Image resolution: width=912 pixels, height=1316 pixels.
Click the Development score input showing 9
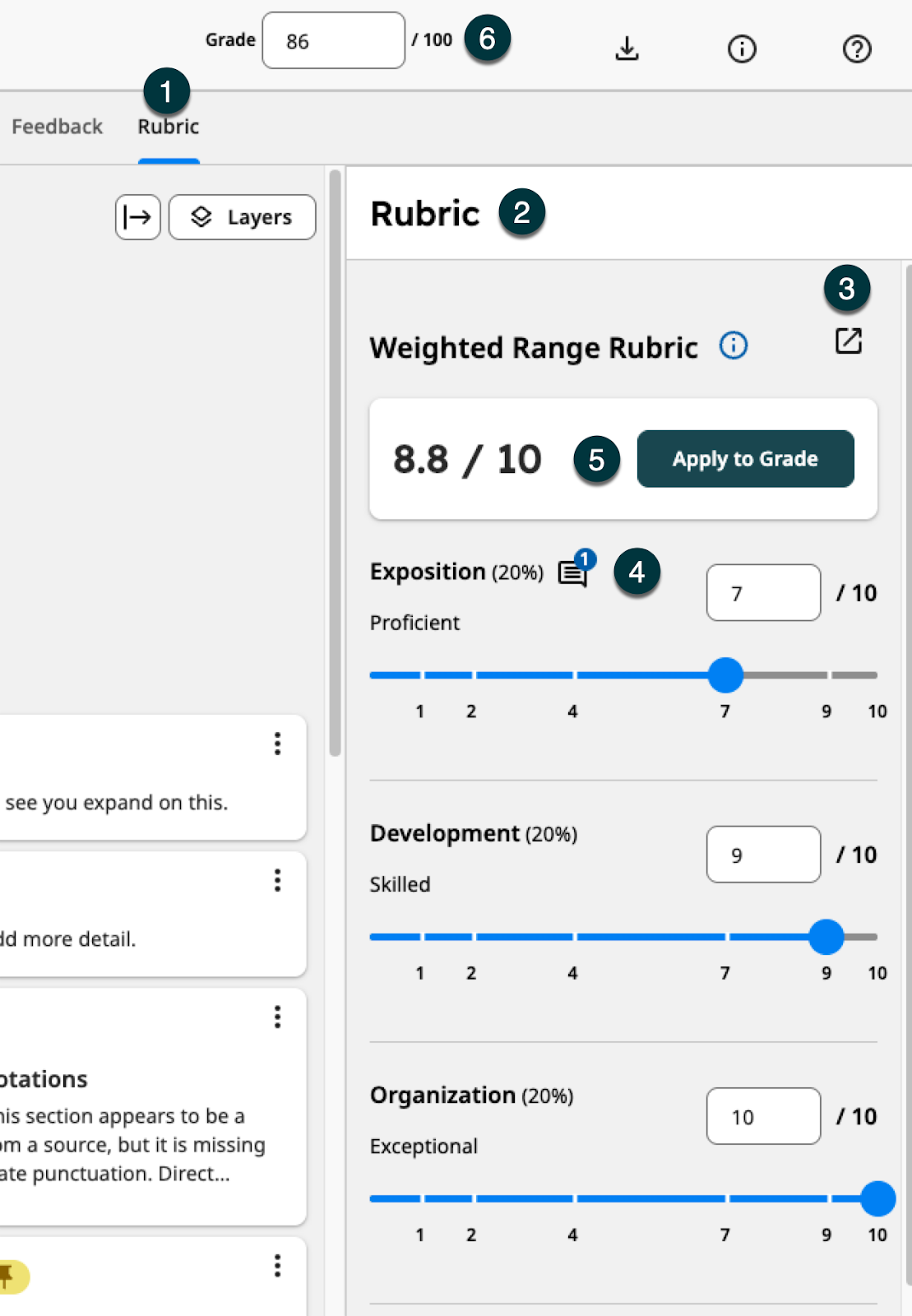coord(763,855)
